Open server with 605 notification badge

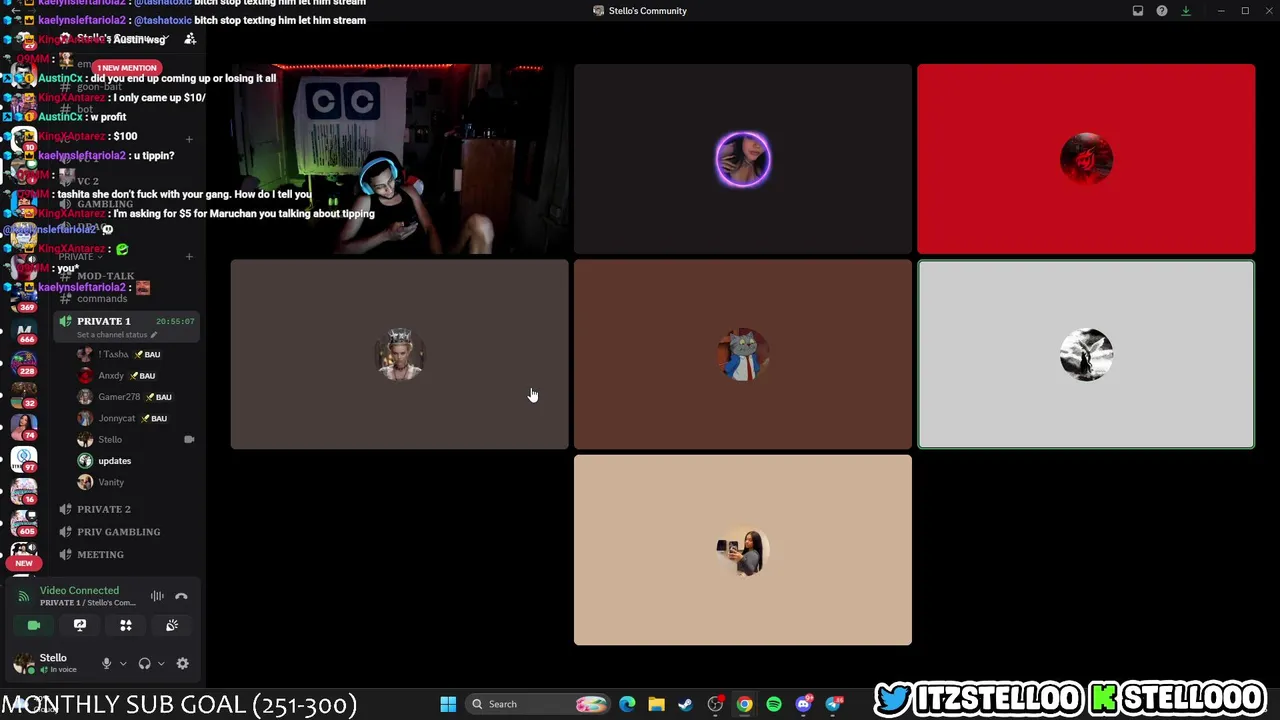coord(24,523)
